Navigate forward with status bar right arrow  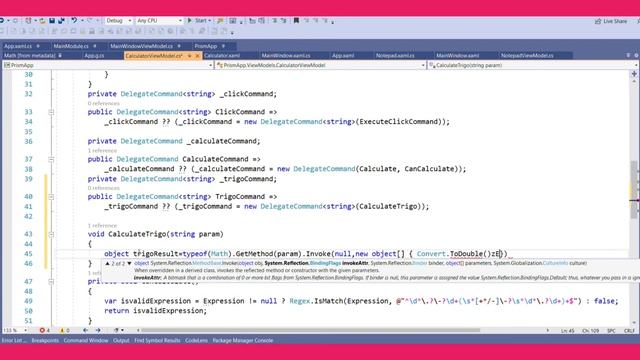pyautogui.click(x=98, y=330)
